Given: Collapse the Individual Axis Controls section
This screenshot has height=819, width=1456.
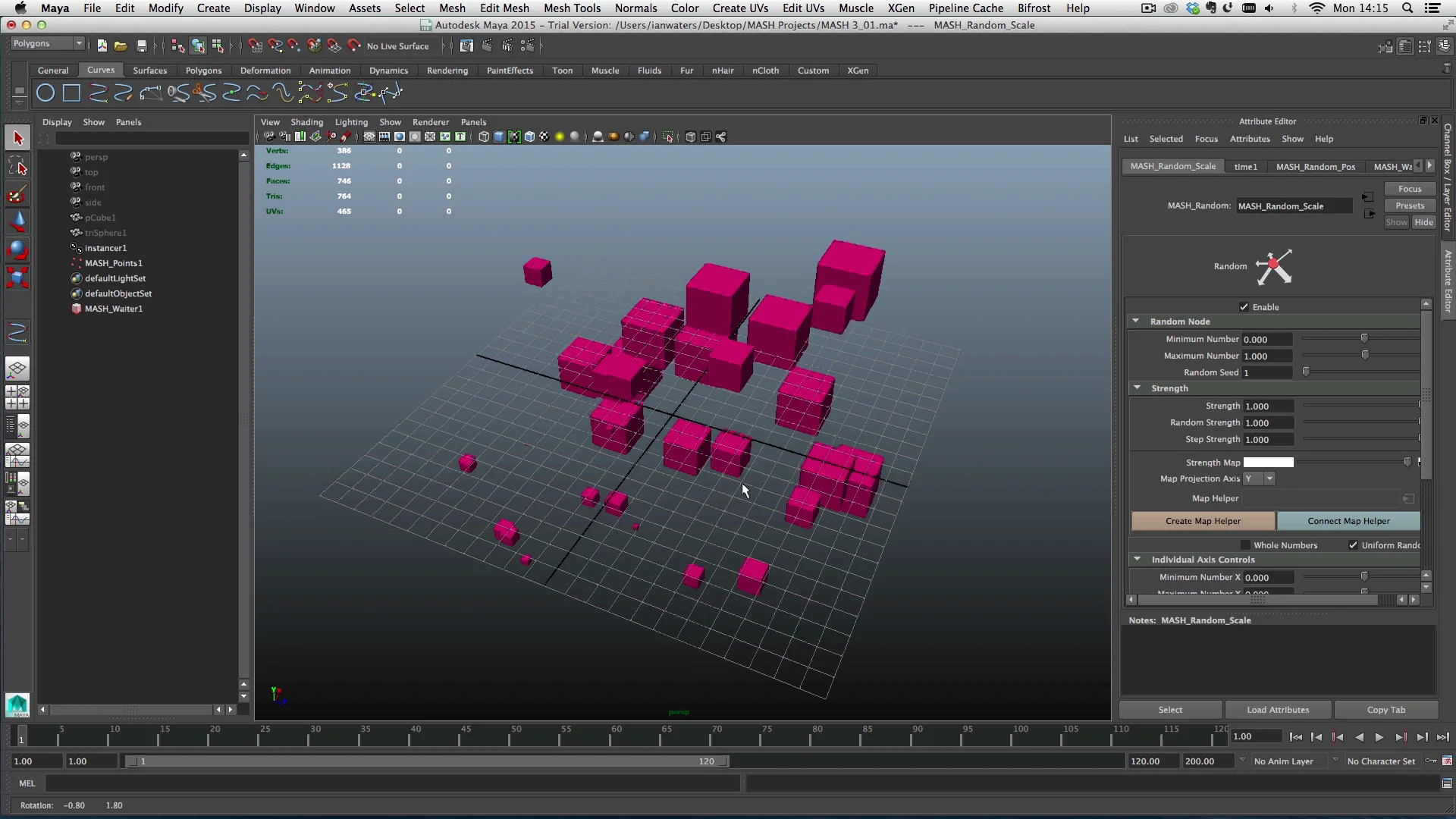Looking at the screenshot, I should (x=1137, y=559).
